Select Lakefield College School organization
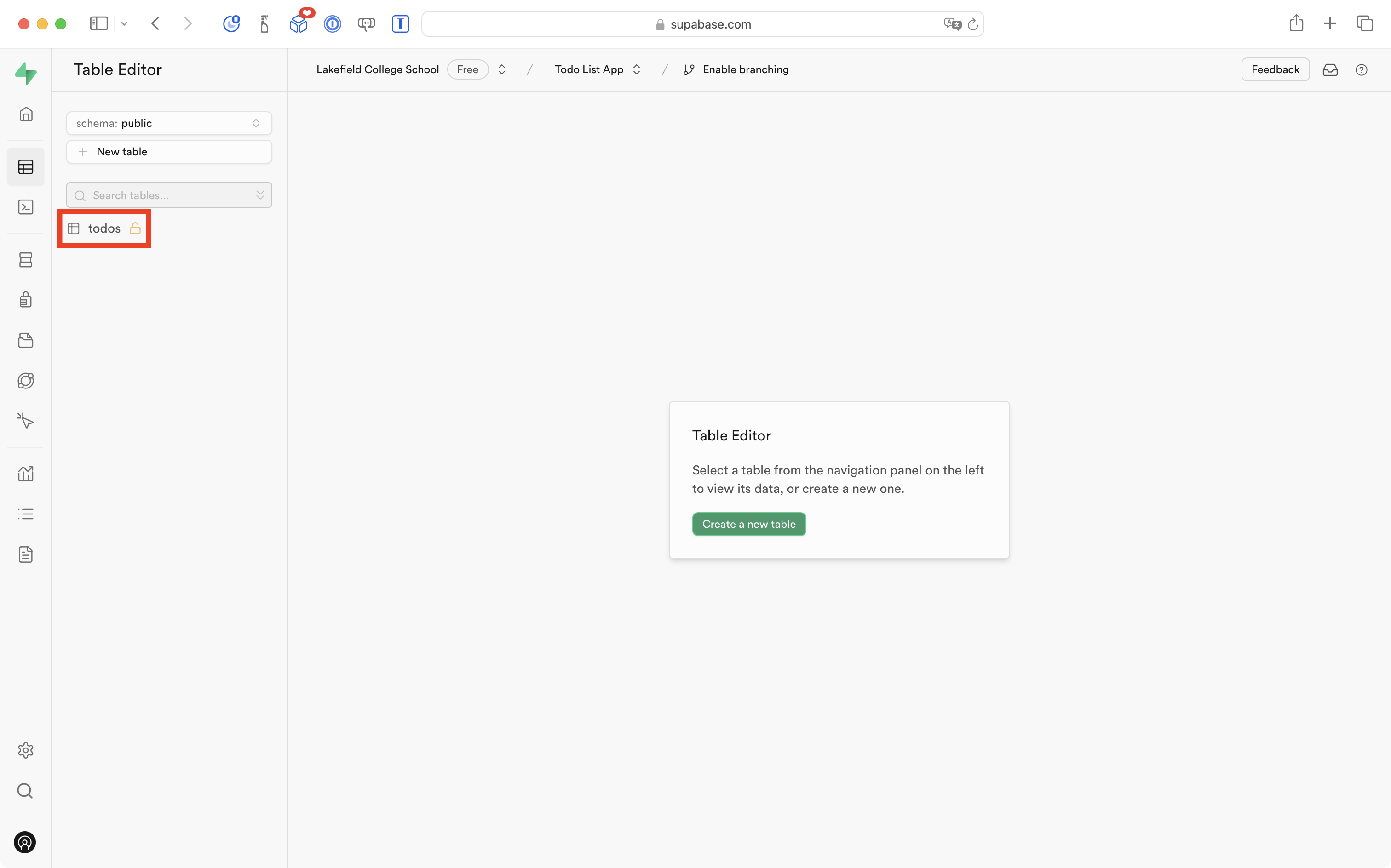The width and height of the screenshot is (1391, 868). coord(377,69)
